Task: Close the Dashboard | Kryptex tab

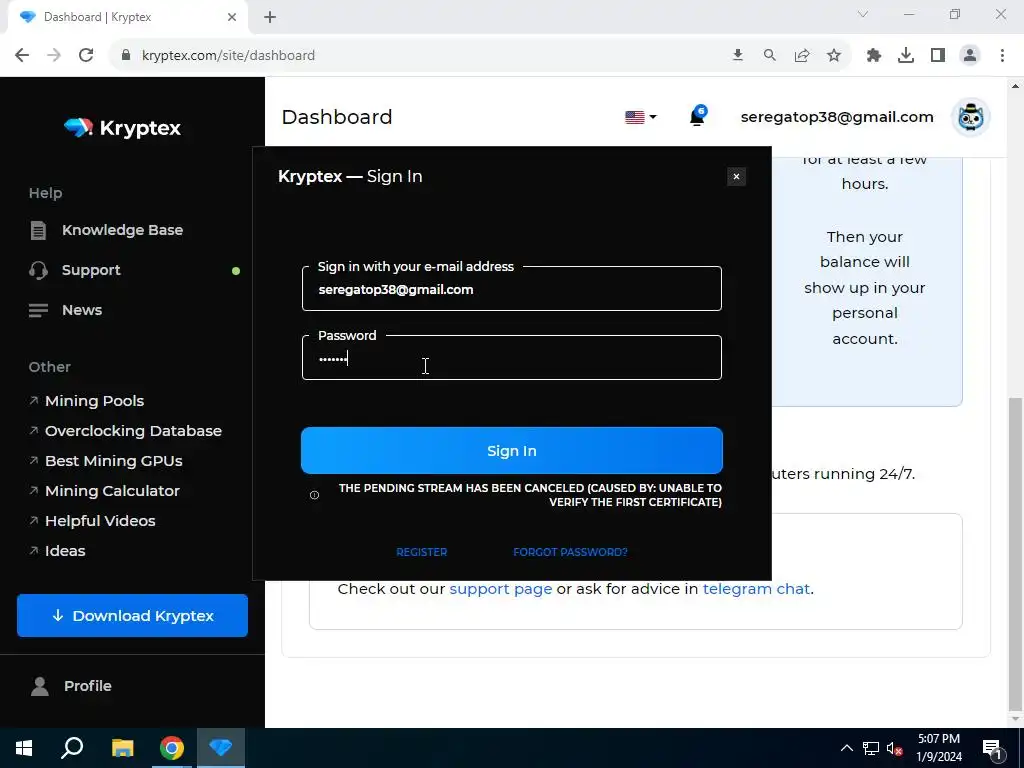Action: tap(232, 17)
